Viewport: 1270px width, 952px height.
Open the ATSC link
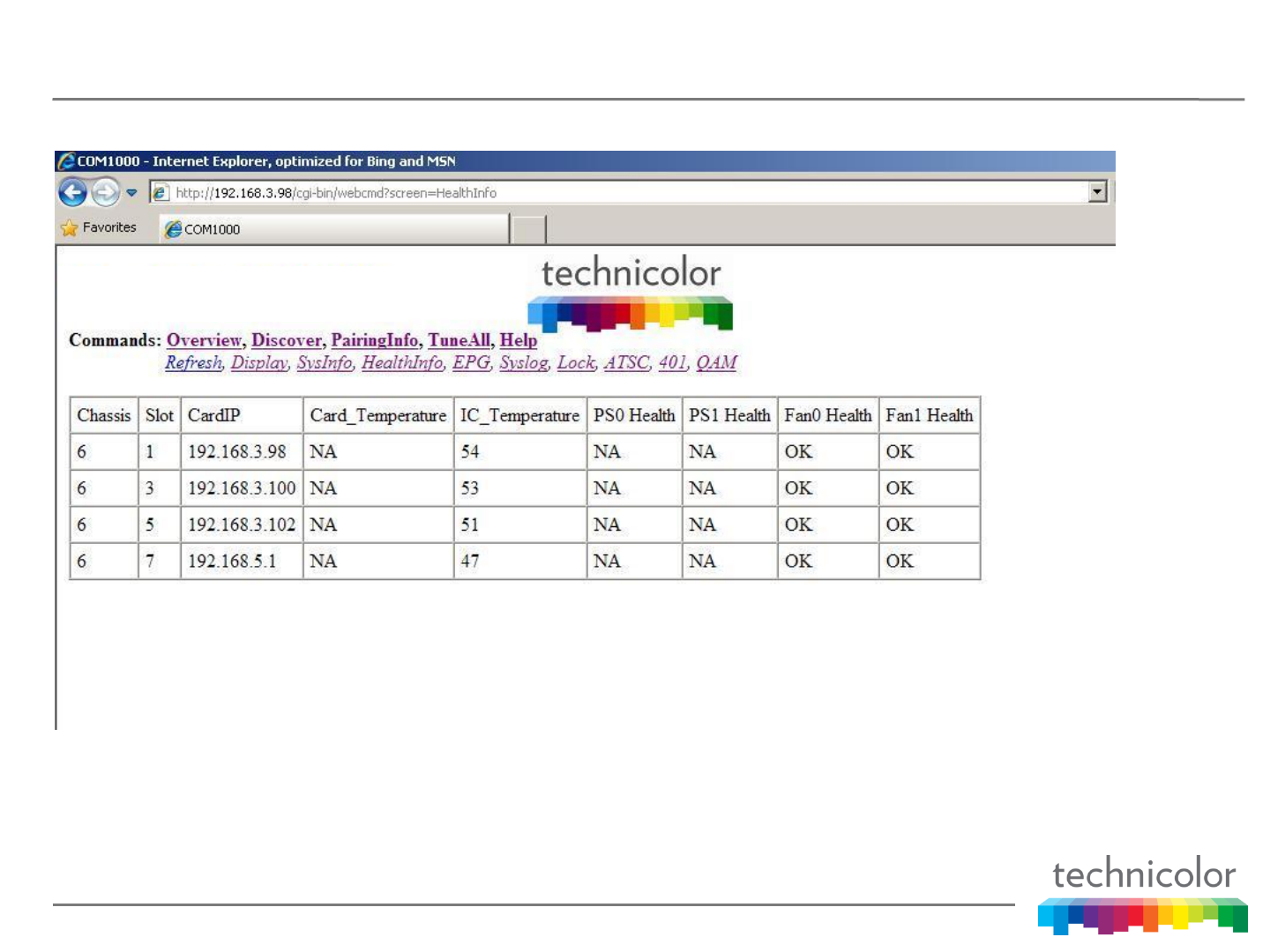click(x=627, y=362)
